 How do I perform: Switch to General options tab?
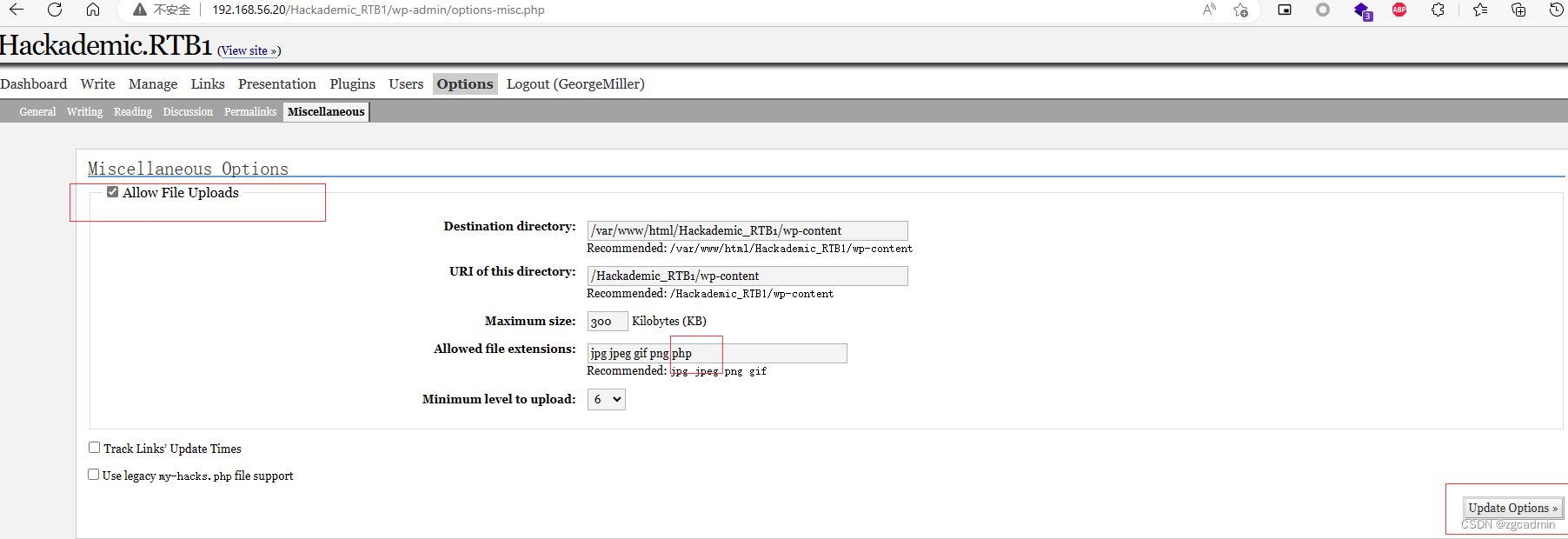(37, 111)
